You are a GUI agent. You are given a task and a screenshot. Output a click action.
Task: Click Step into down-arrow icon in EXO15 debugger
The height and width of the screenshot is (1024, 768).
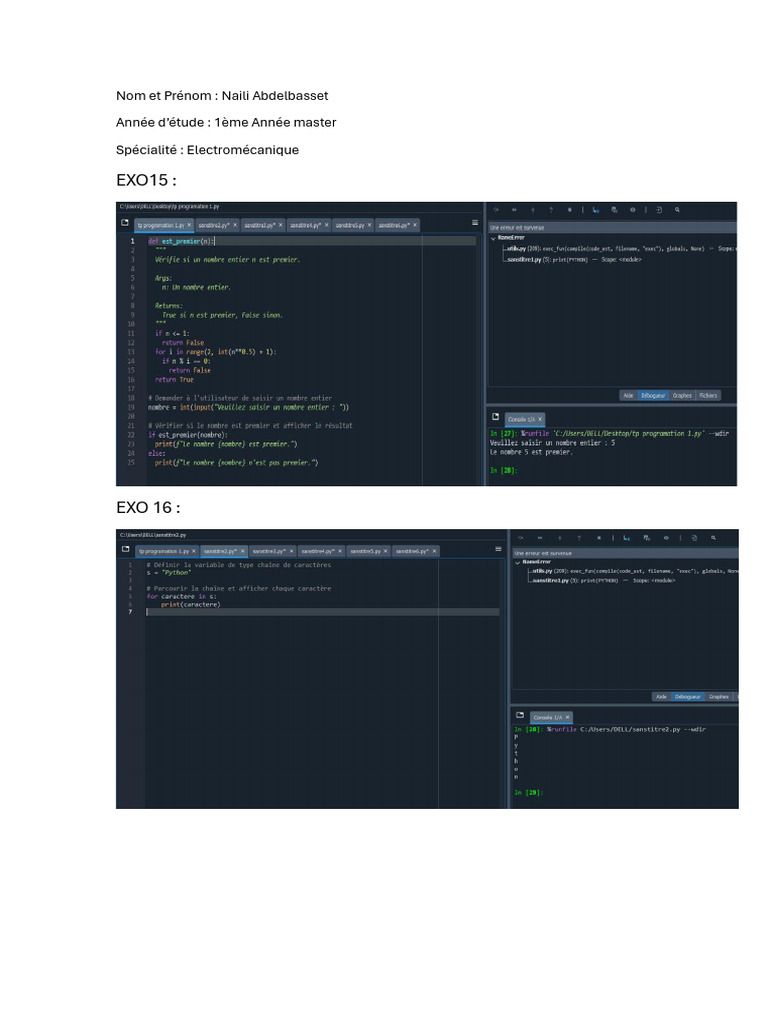532,210
